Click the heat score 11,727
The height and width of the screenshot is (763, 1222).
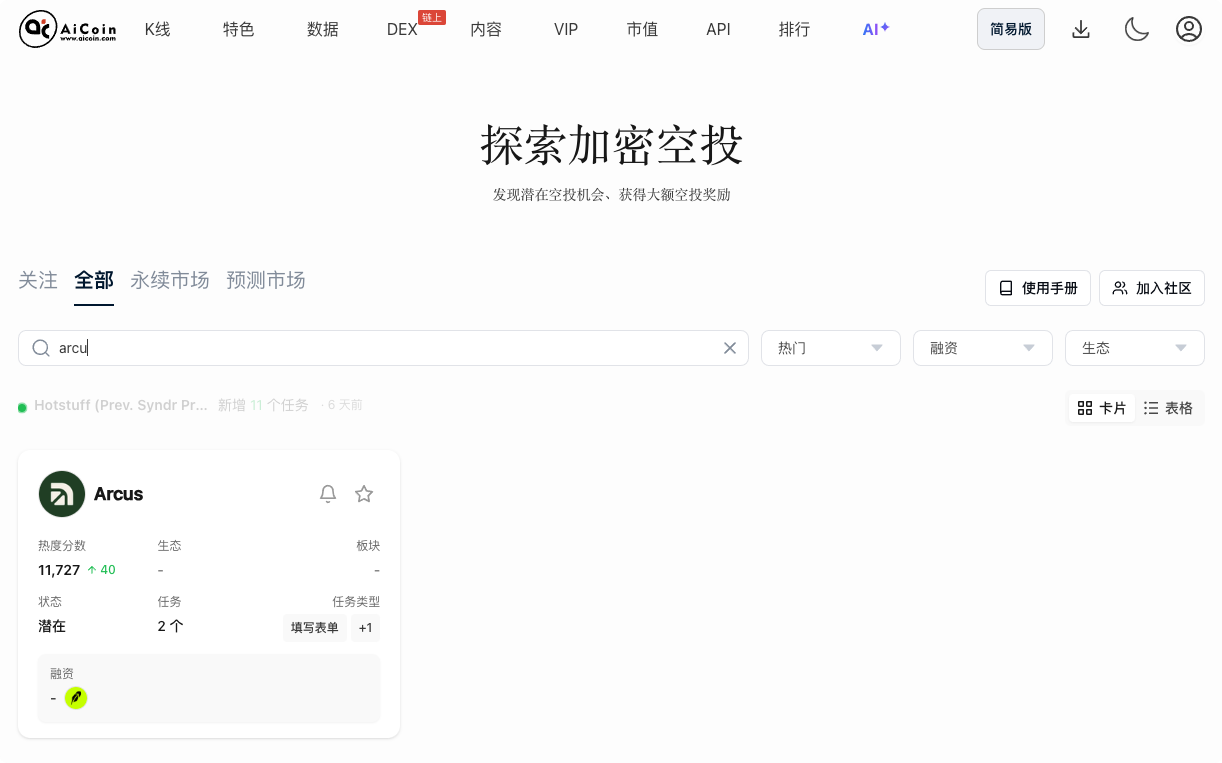click(x=59, y=570)
